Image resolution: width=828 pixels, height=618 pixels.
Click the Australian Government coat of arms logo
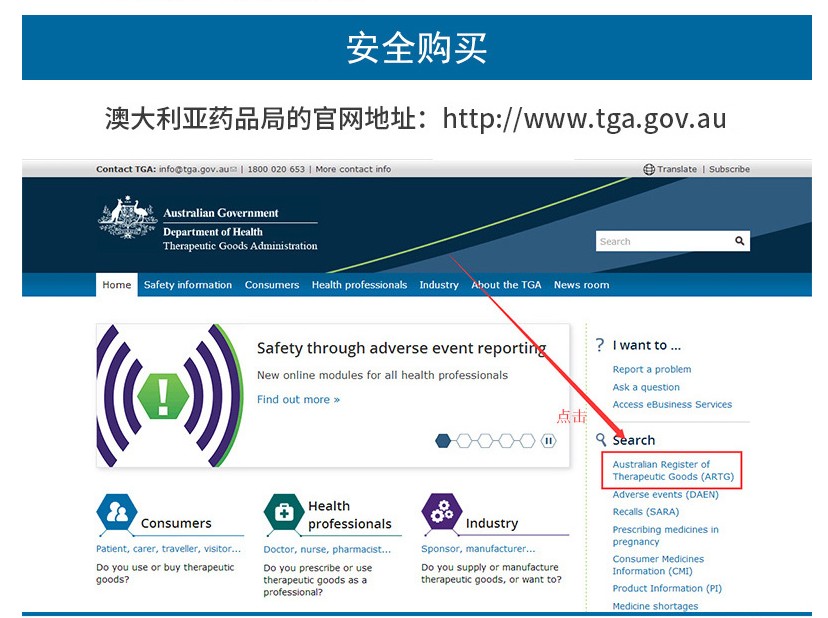tap(127, 218)
